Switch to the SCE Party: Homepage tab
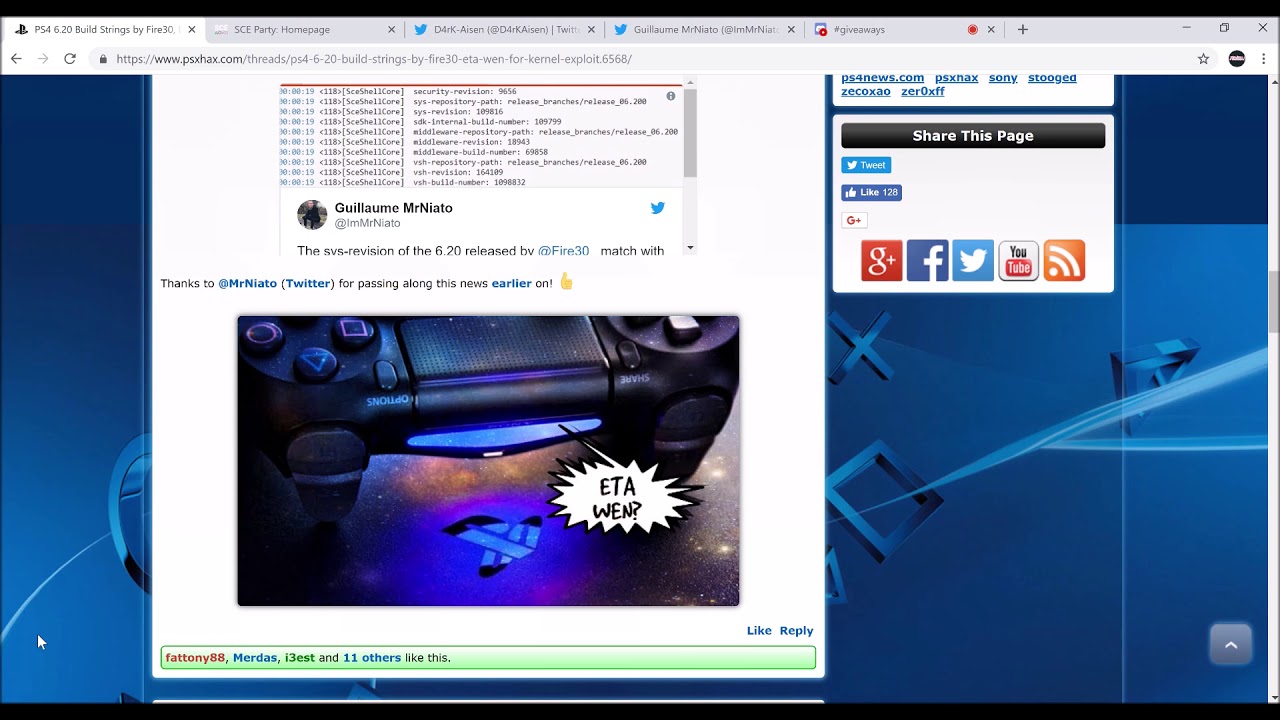The height and width of the screenshot is (720, 1280). coord(303,30)
